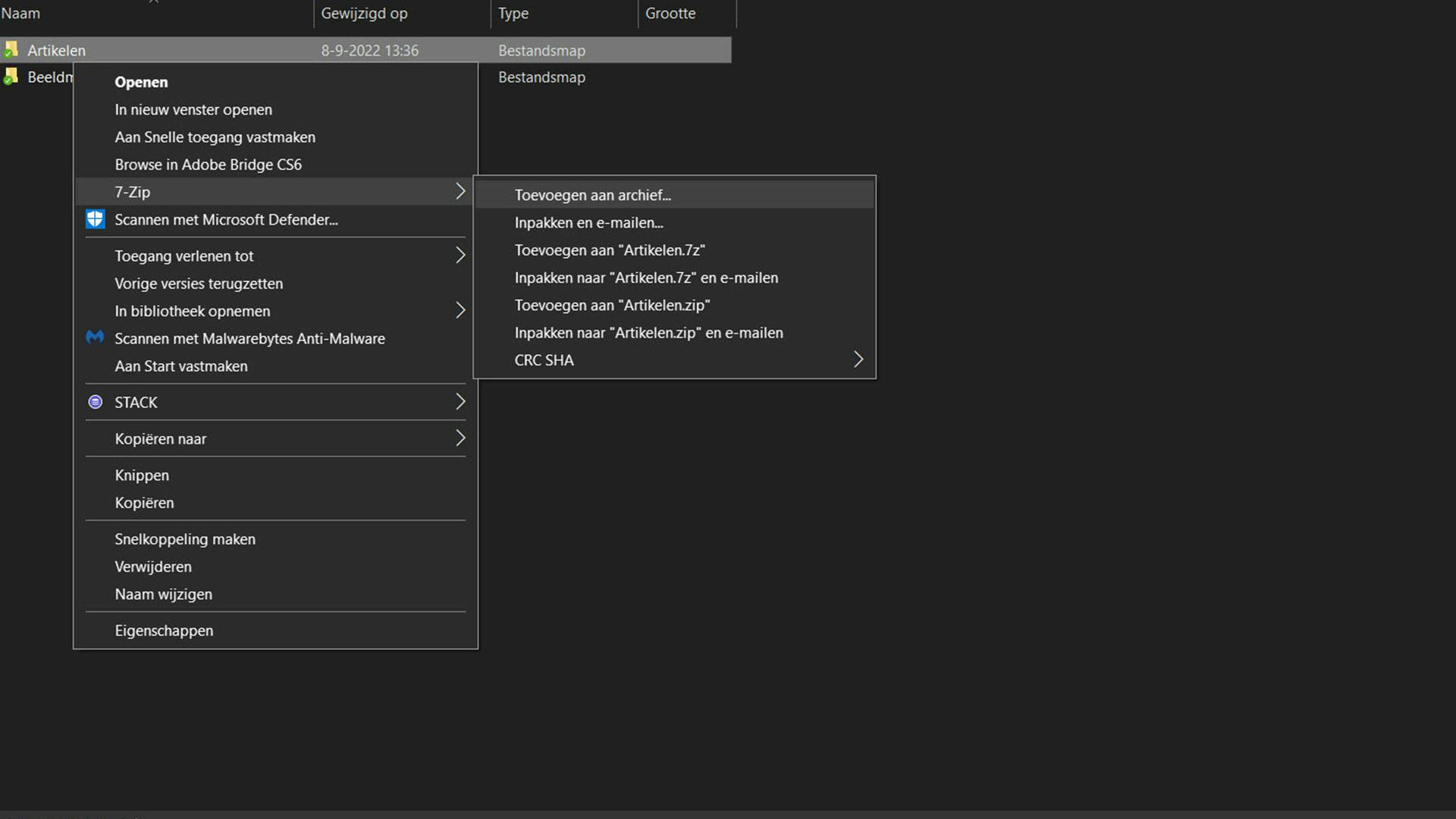
Task: Click the Artikelen folder icon
Action: click(11, 51)
